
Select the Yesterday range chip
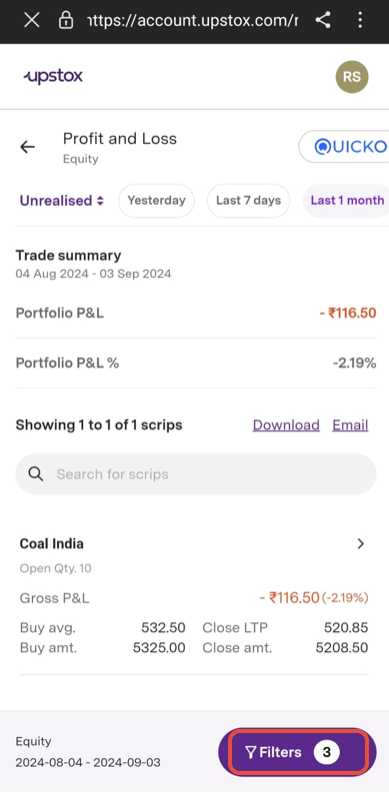[156, 201]
